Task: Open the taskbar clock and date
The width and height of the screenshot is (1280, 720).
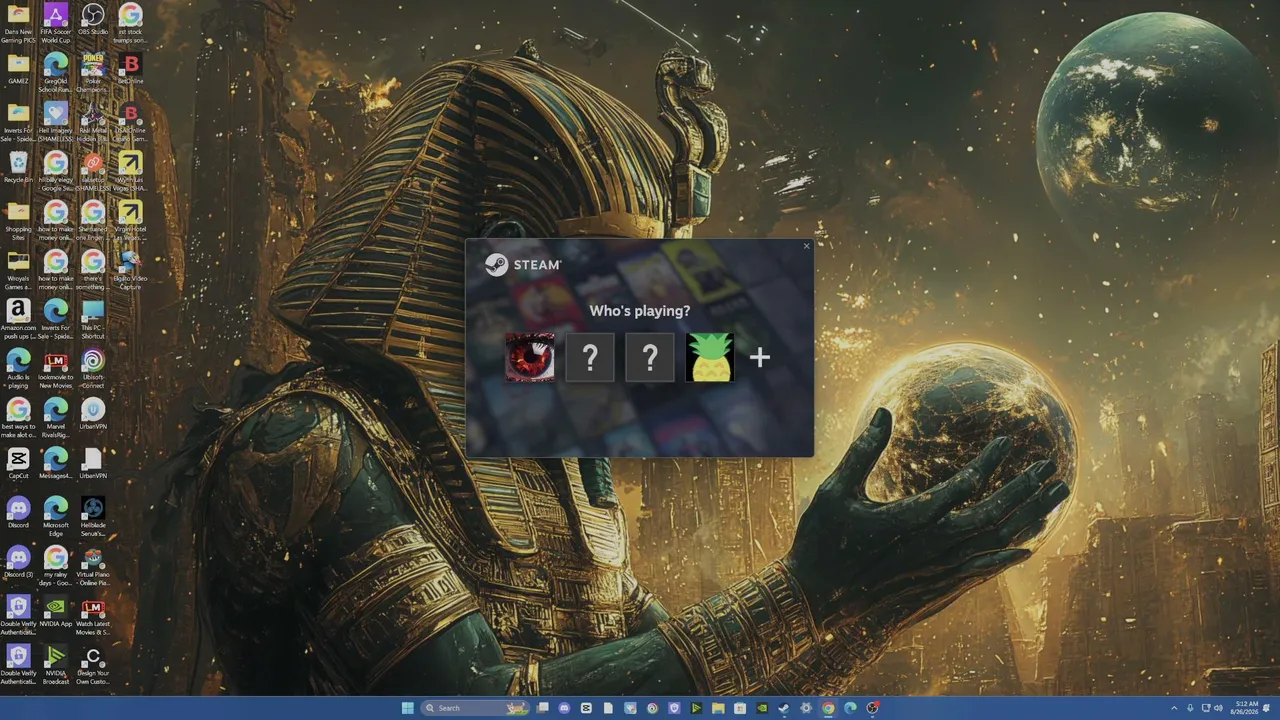Action: click(1246, 708)
